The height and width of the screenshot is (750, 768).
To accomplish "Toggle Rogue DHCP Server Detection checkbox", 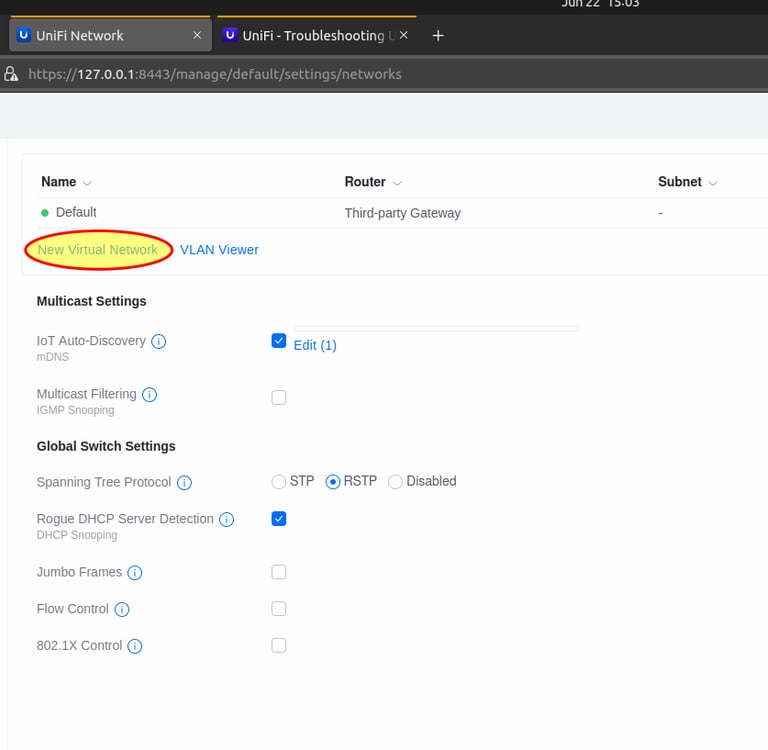I will click(x=279, y=518).
